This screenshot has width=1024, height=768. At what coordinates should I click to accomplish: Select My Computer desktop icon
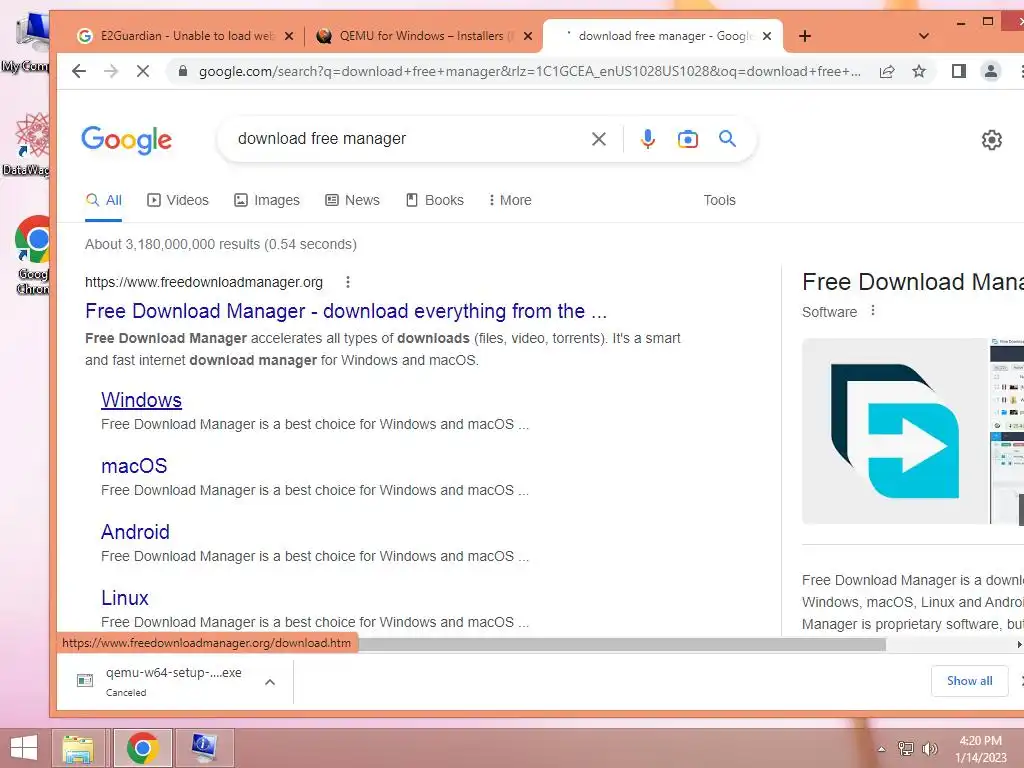[26, 42]
